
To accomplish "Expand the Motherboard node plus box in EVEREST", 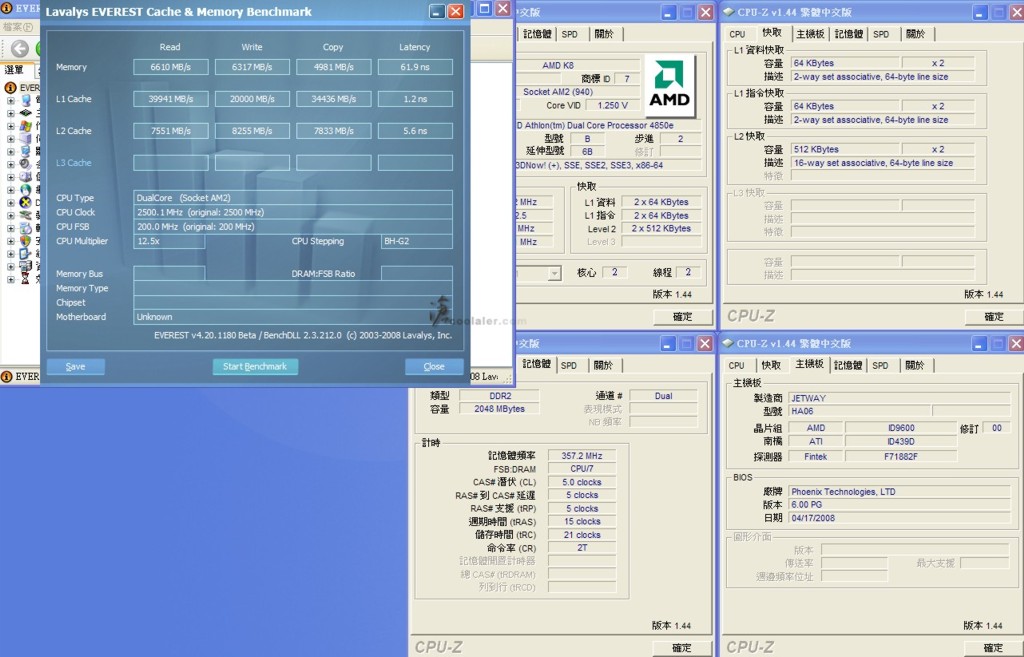I will click(x=10, y=113).
